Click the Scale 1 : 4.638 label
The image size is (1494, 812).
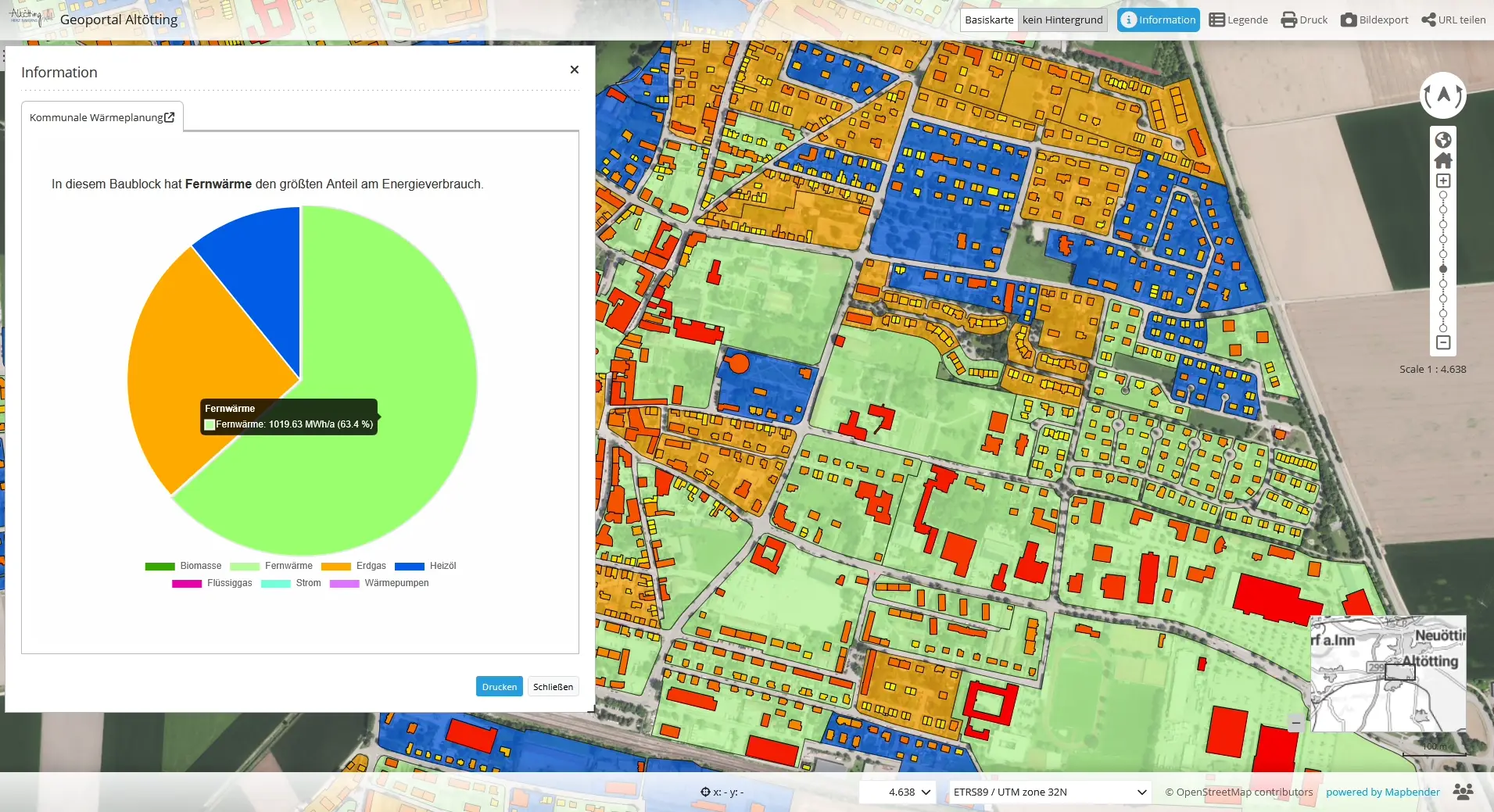coord(1432,369)
